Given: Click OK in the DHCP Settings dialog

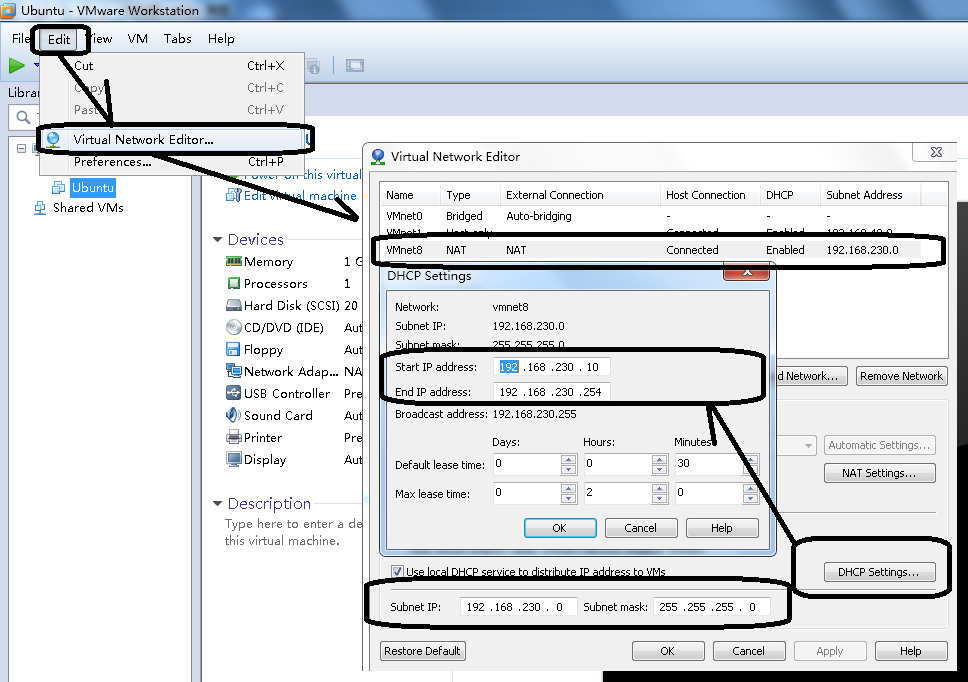Looking at the screenshot, I should [x=560, y=528].
